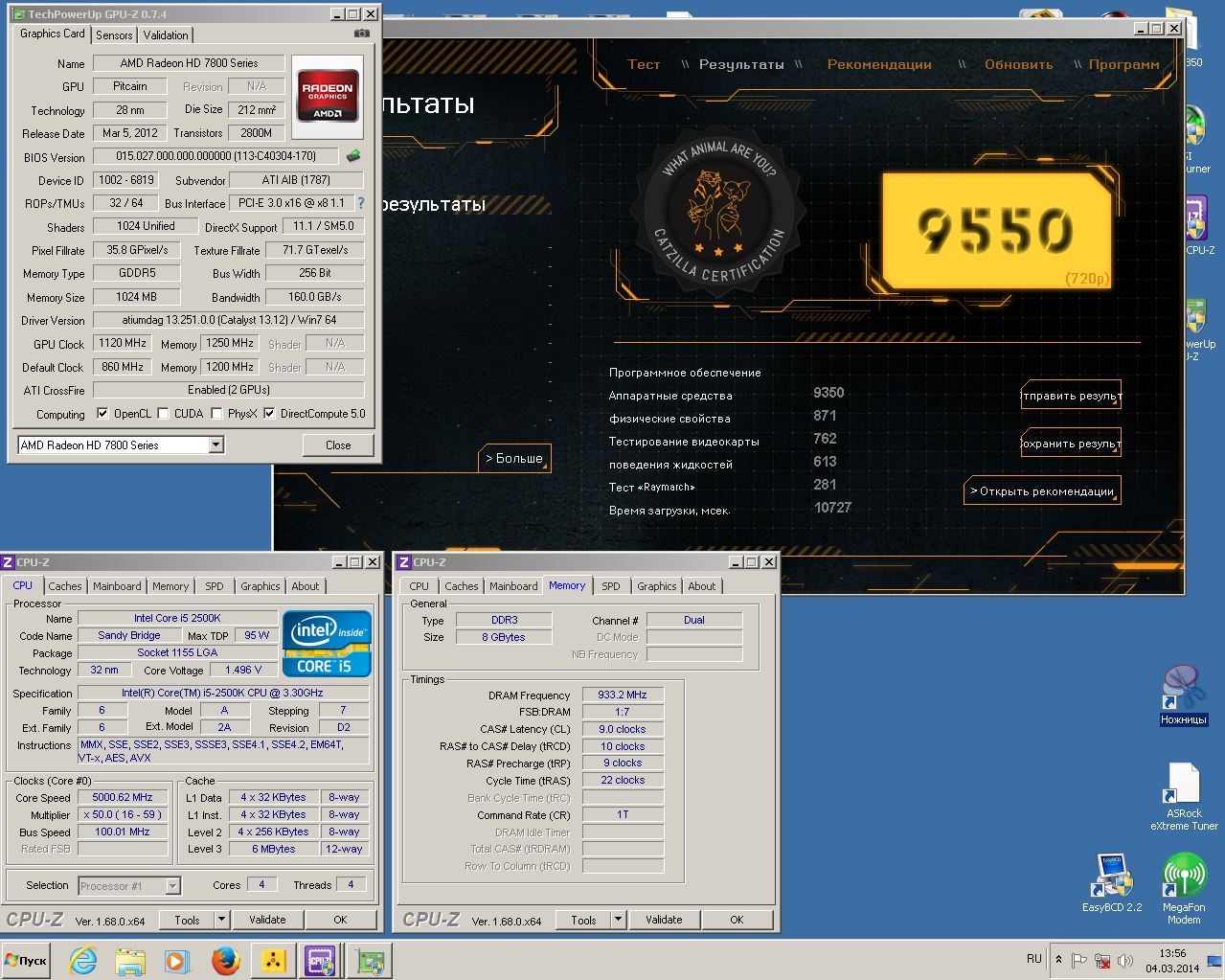Select the Рекомендации menu in Catzilla
1225x980 pixels.
pos(879,64)
